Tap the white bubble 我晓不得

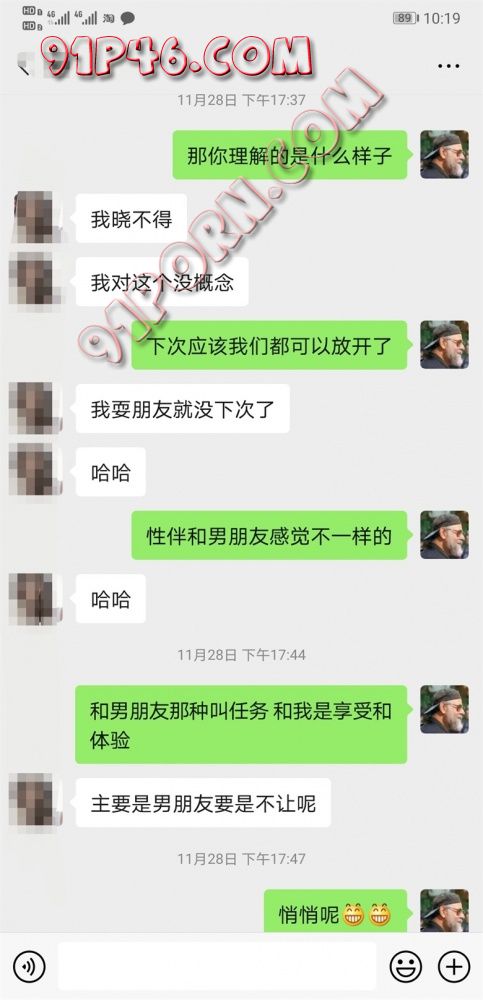point(131,219)
